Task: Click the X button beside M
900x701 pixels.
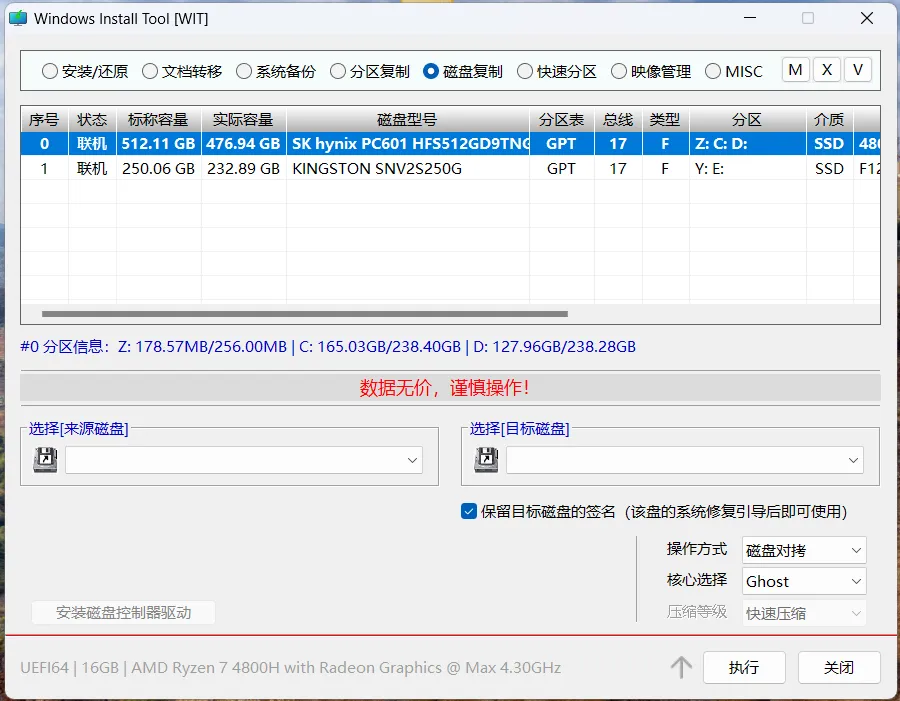Action: [827, 70]
